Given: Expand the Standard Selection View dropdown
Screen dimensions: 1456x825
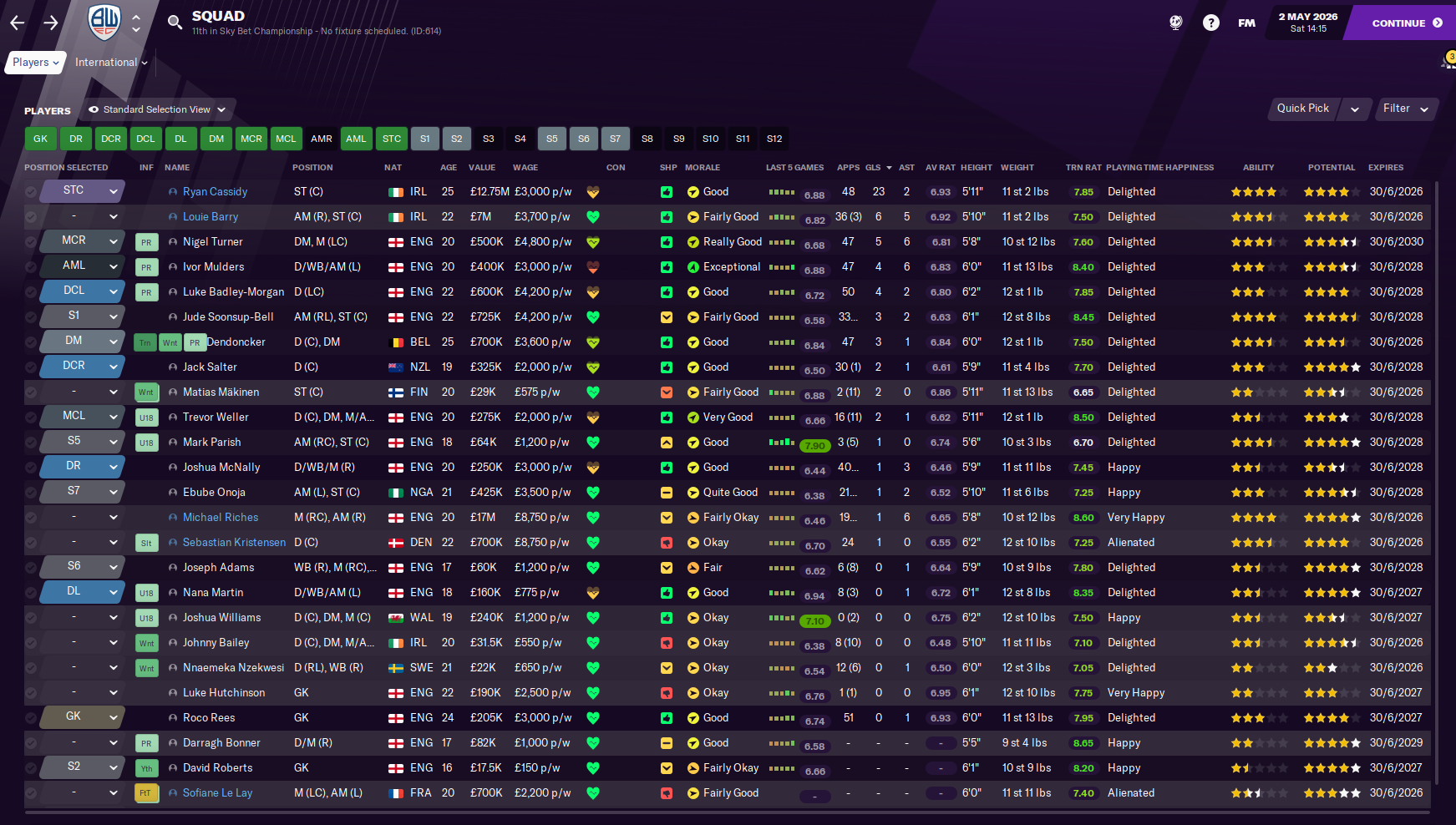Looking at the screenshot, I should (157, 109).
